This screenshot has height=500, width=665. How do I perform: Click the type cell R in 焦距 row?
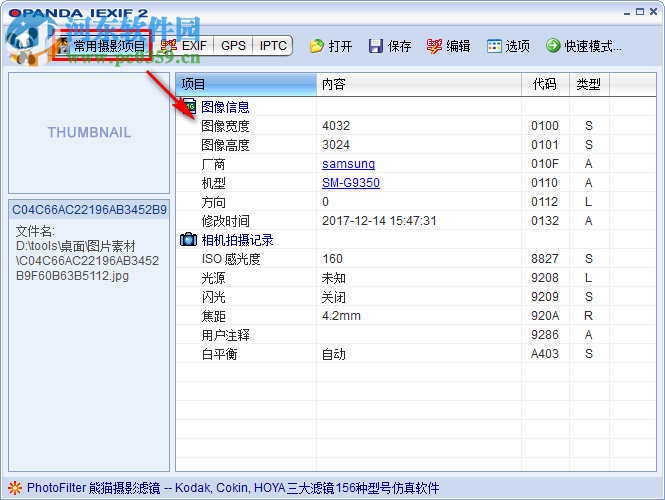[x=589, y=316]
